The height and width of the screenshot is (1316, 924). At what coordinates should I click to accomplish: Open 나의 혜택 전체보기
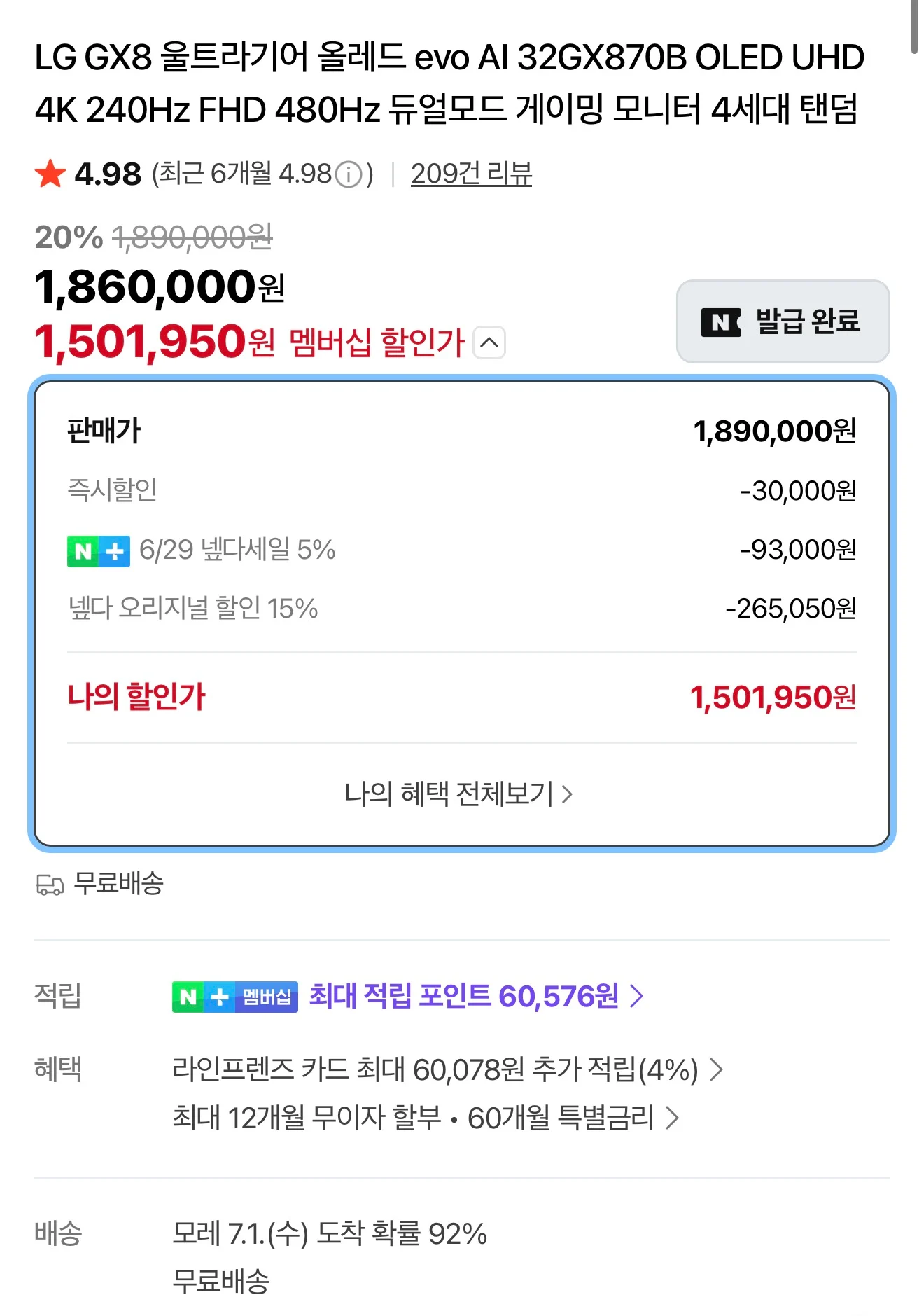tap(459, 794)
